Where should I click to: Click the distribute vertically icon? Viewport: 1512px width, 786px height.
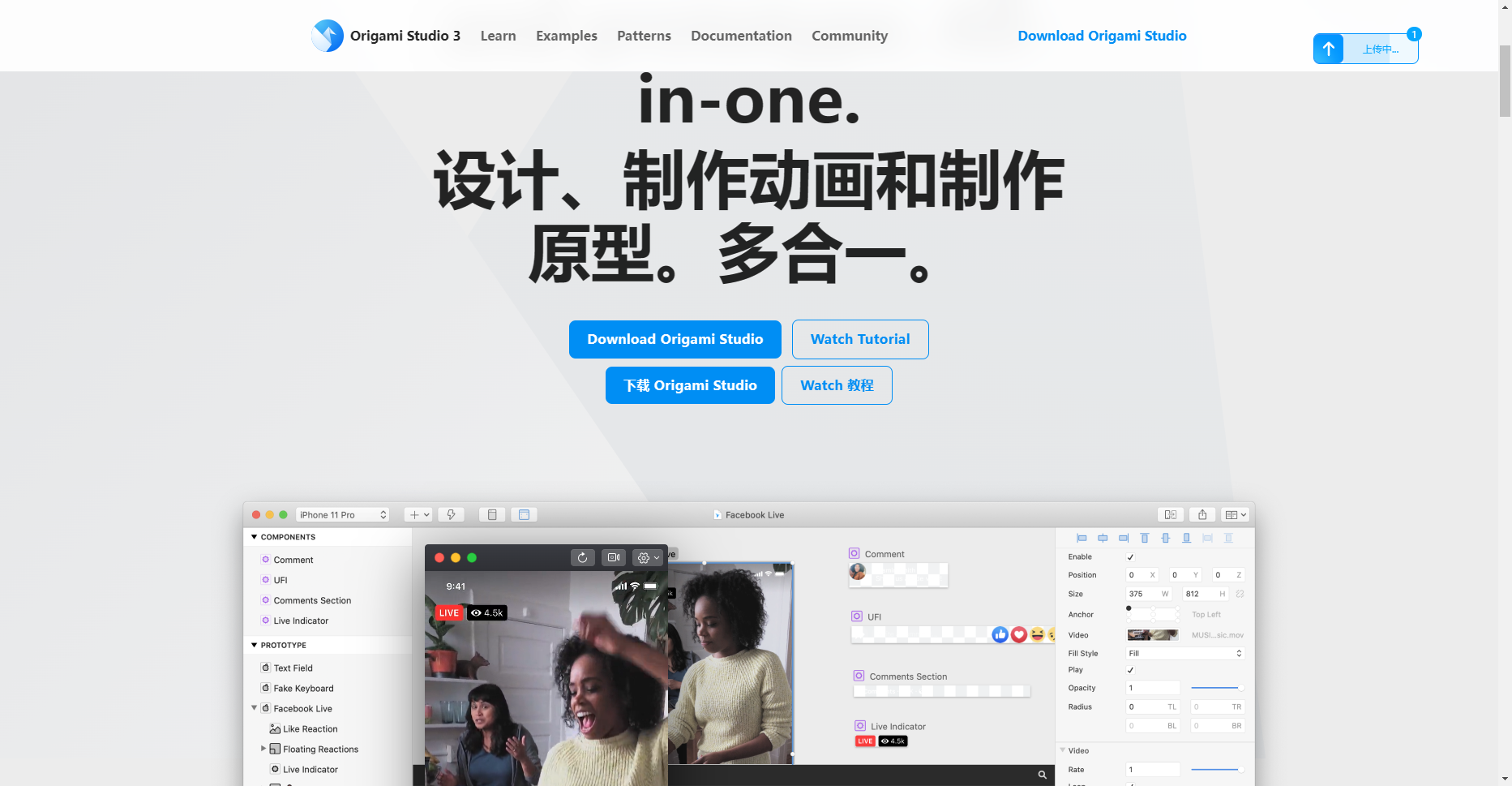1229,538
